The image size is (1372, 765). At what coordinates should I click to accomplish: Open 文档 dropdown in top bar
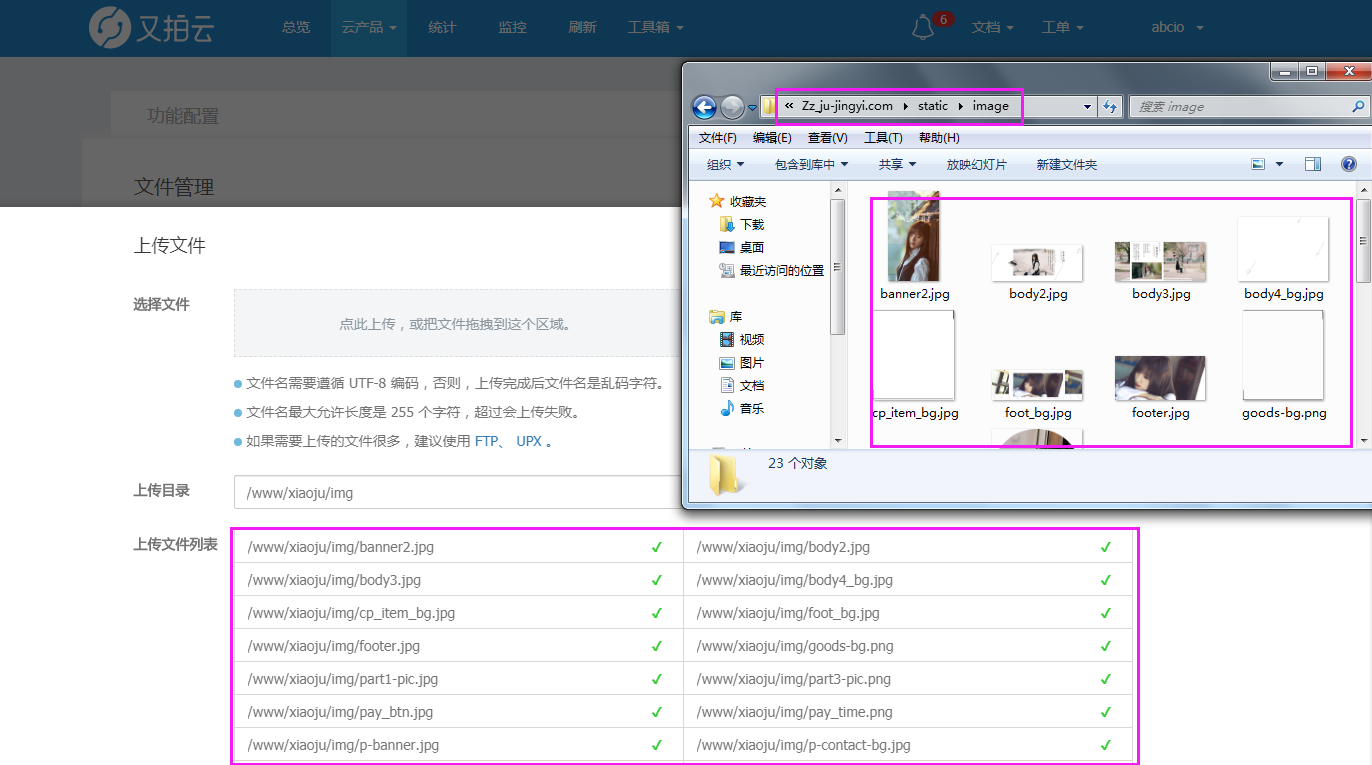pos(992,28)
